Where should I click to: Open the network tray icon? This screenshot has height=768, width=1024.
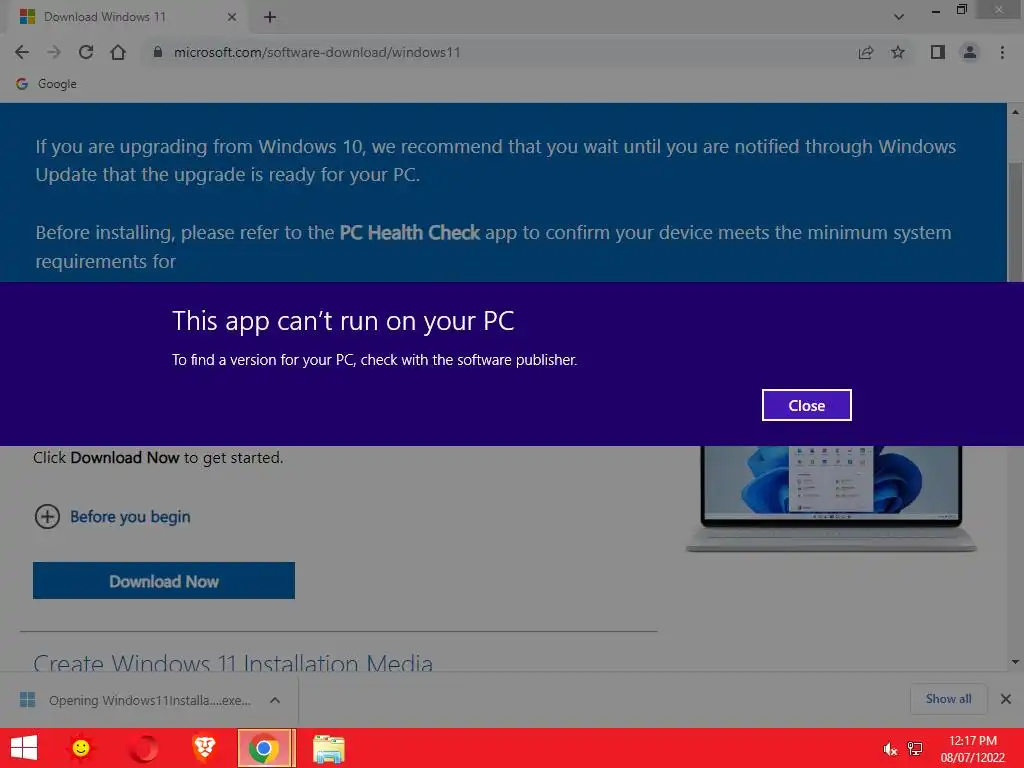coord(916,749)
